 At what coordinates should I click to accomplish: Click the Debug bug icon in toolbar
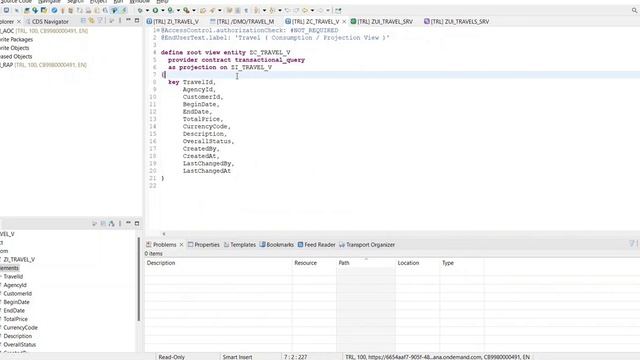[x=140, y=10]
